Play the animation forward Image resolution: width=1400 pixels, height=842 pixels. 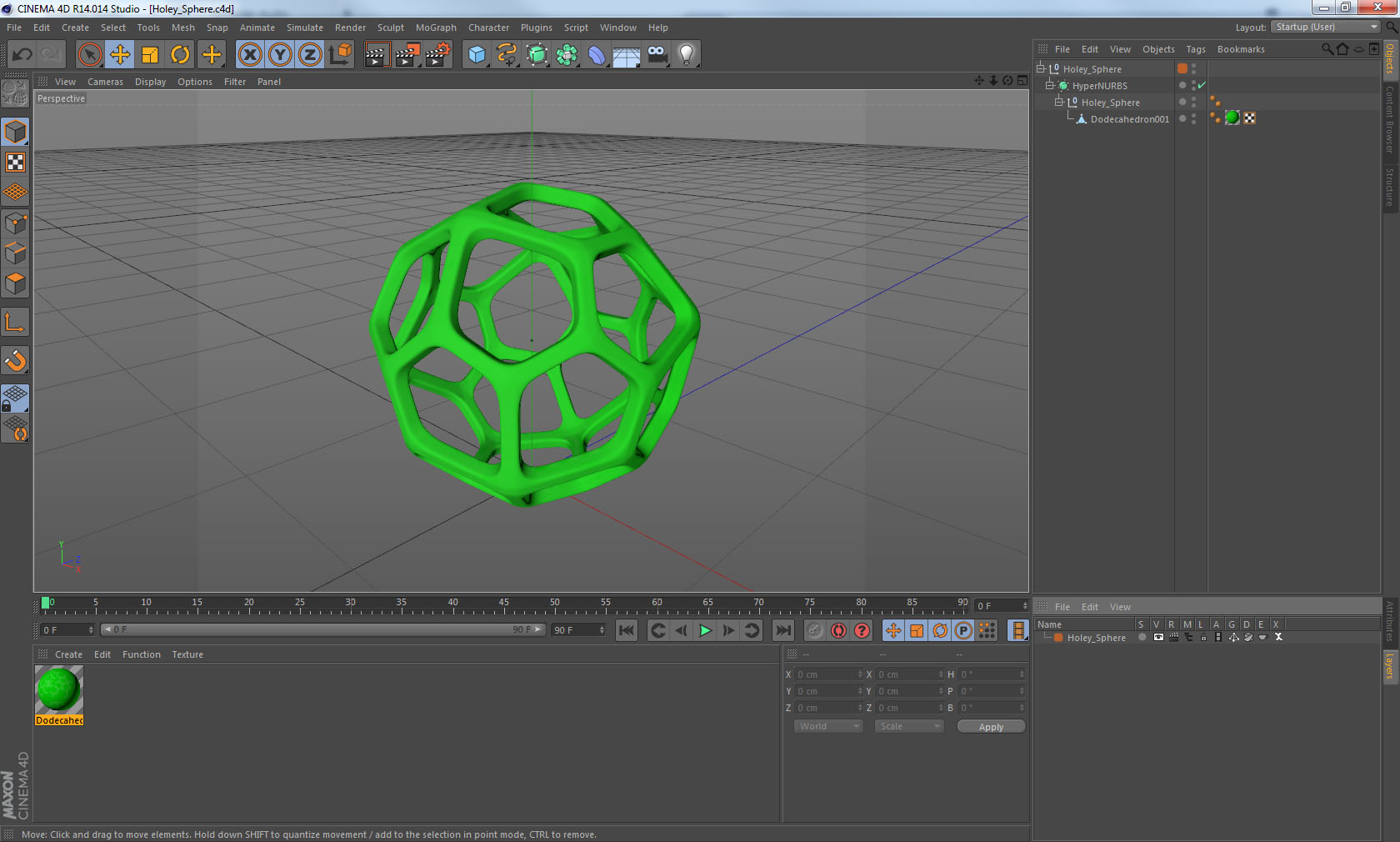[x=705, y=630]
